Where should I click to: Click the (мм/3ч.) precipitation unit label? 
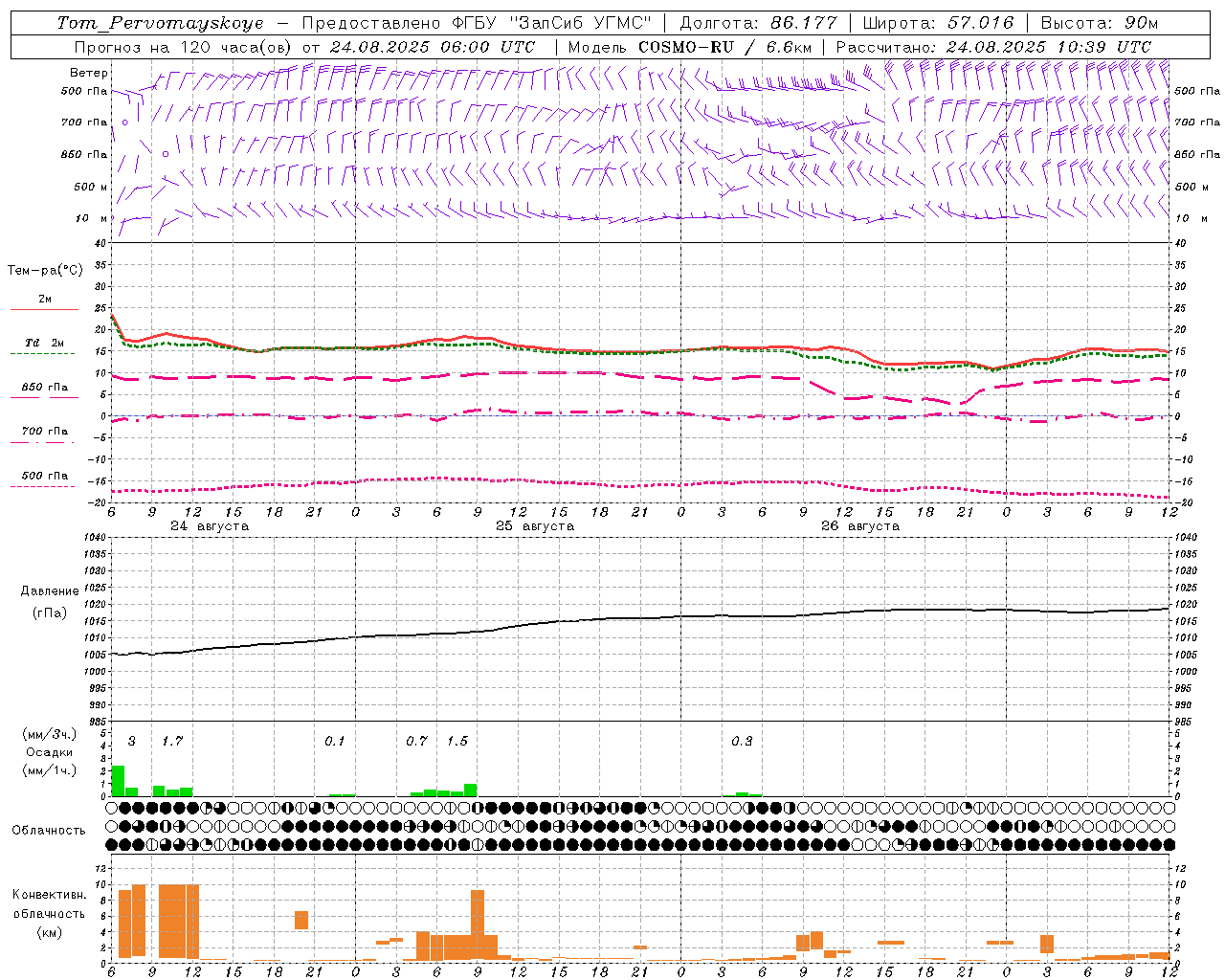50,734
